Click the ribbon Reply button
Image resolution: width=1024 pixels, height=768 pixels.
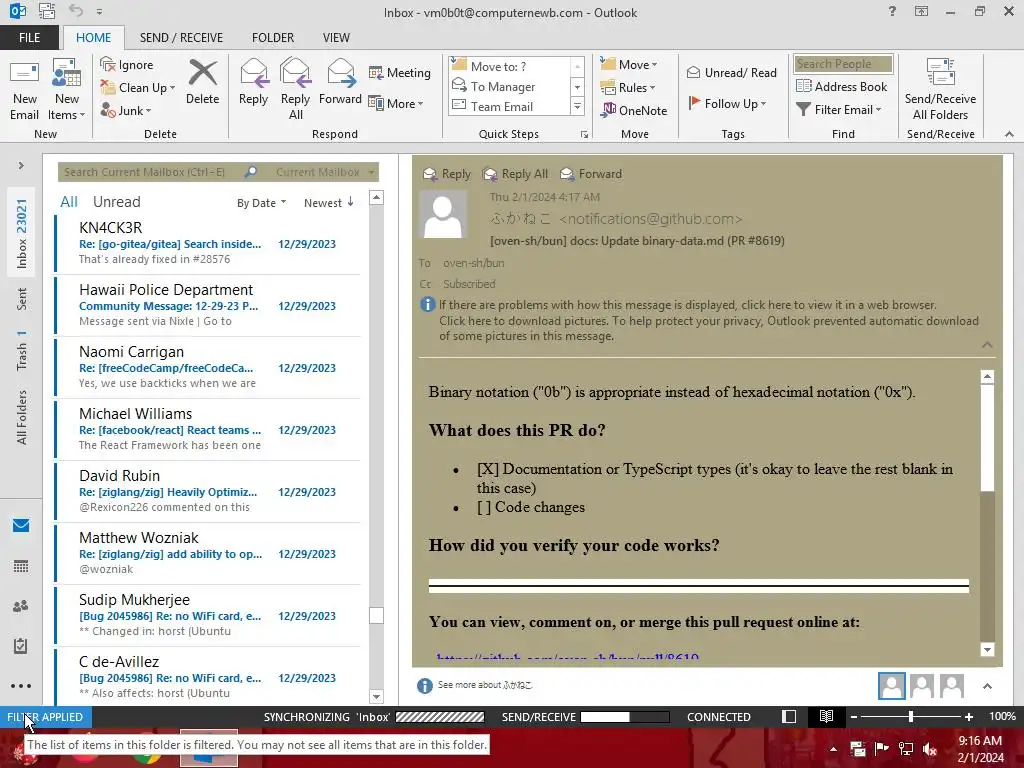click(x=253, y=82)
